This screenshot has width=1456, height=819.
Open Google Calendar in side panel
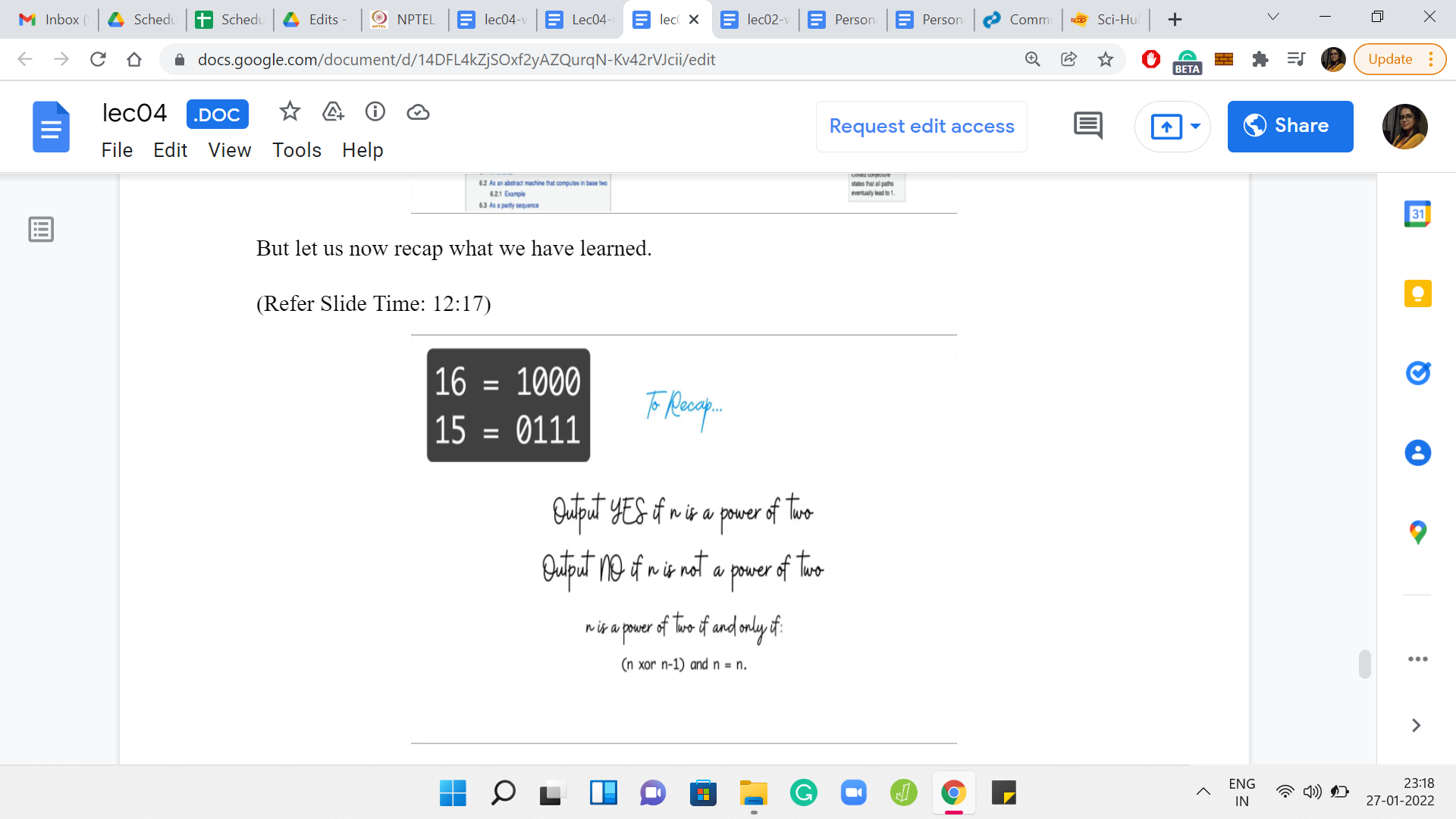click(x=1417, y=215)
